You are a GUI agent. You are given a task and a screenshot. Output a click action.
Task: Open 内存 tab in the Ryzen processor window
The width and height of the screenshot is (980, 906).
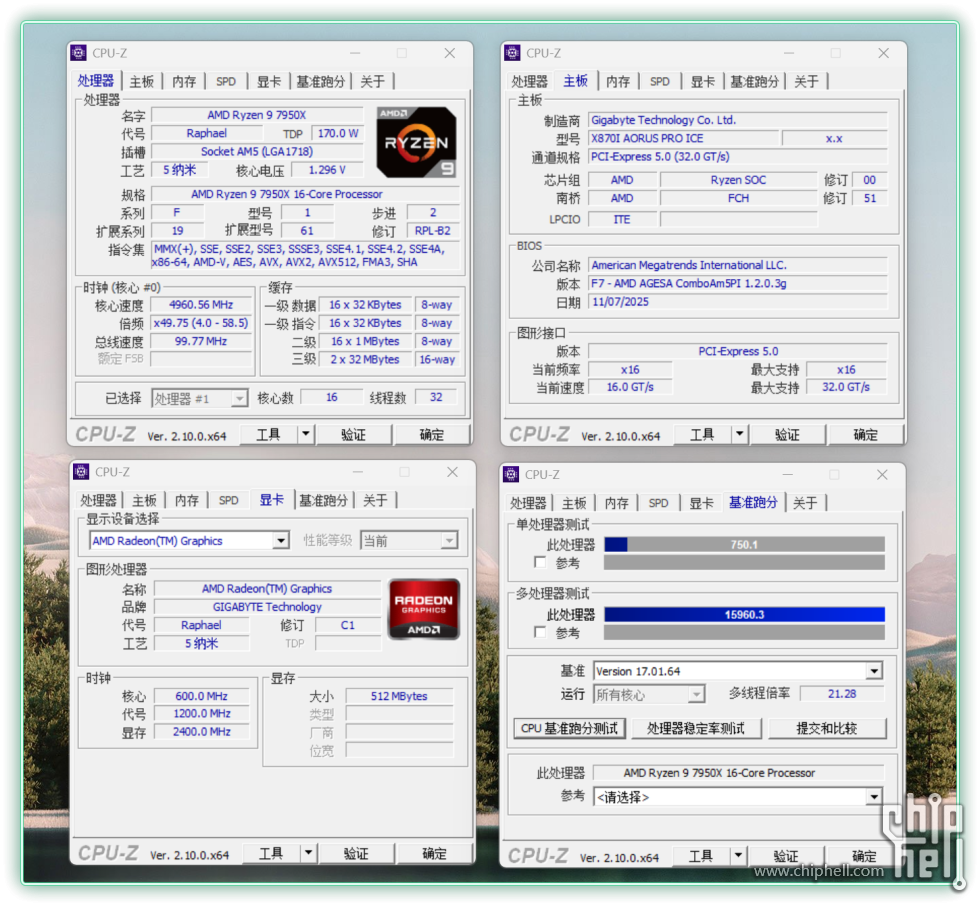pos(184,81)
